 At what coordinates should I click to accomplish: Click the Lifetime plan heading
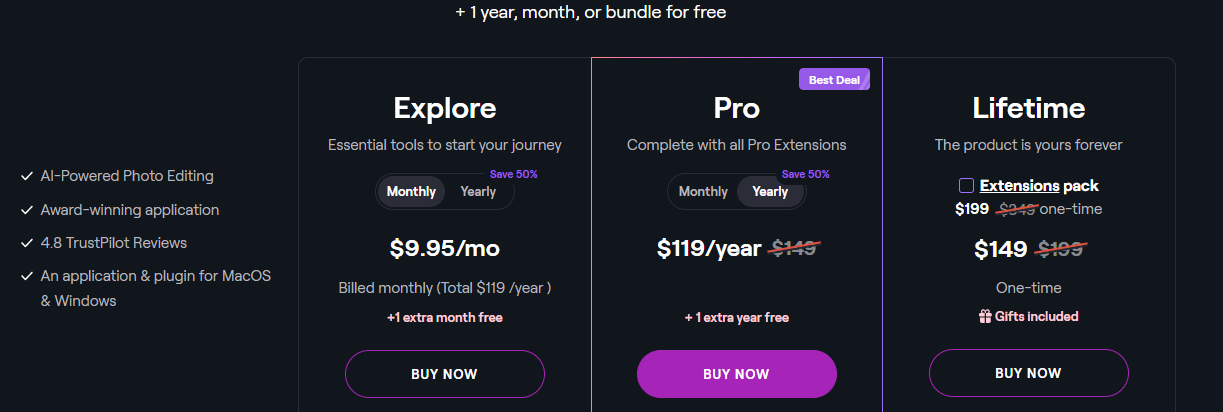(1028, 108)
